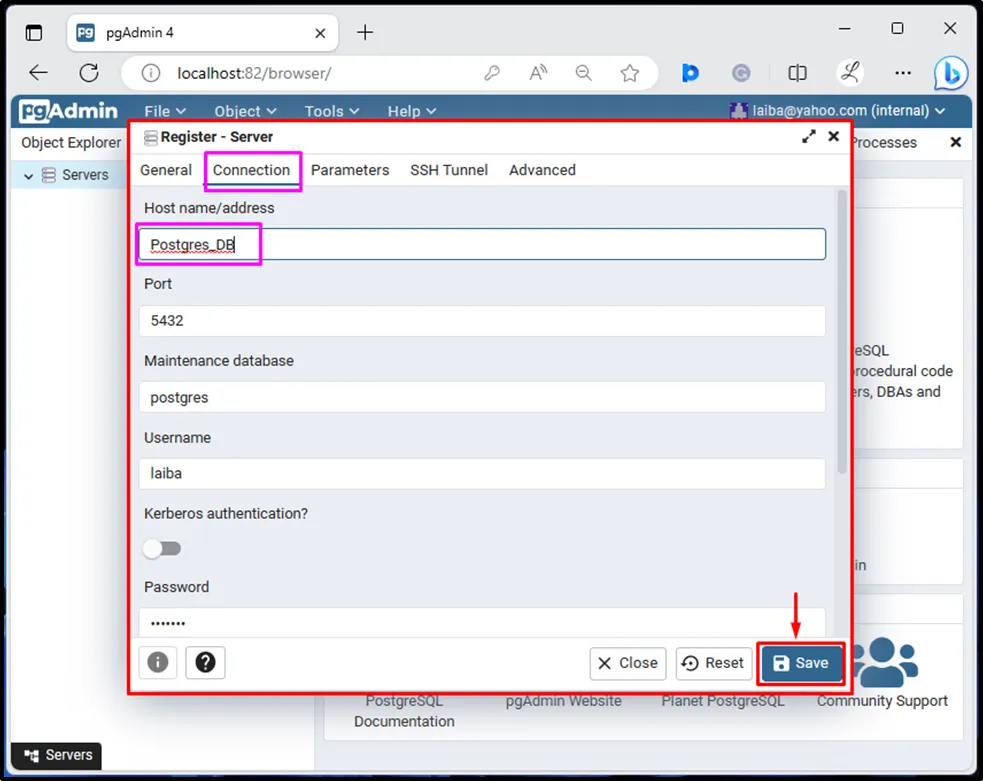Select the General tab
The image size is (983, 781).
166,170
